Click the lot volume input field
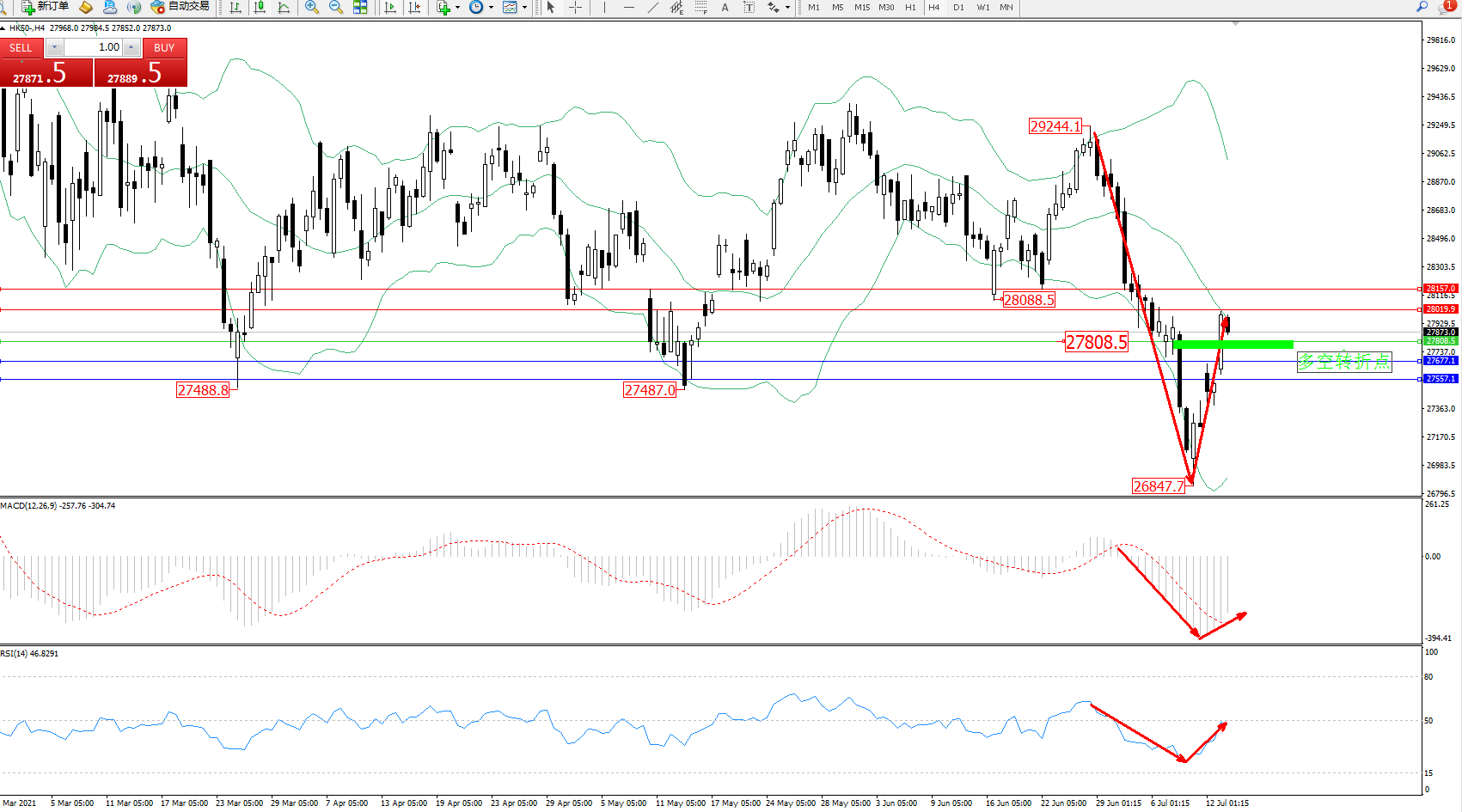The image size is (1462, 812). point(93,47)
